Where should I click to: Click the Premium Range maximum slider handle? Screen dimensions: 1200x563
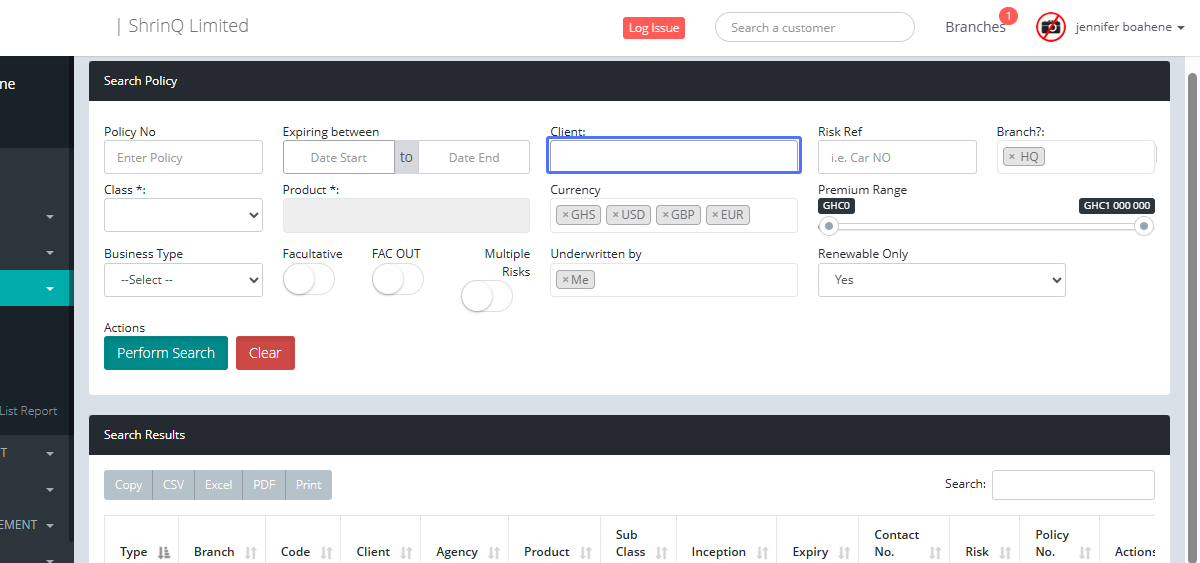point(1144,227)
